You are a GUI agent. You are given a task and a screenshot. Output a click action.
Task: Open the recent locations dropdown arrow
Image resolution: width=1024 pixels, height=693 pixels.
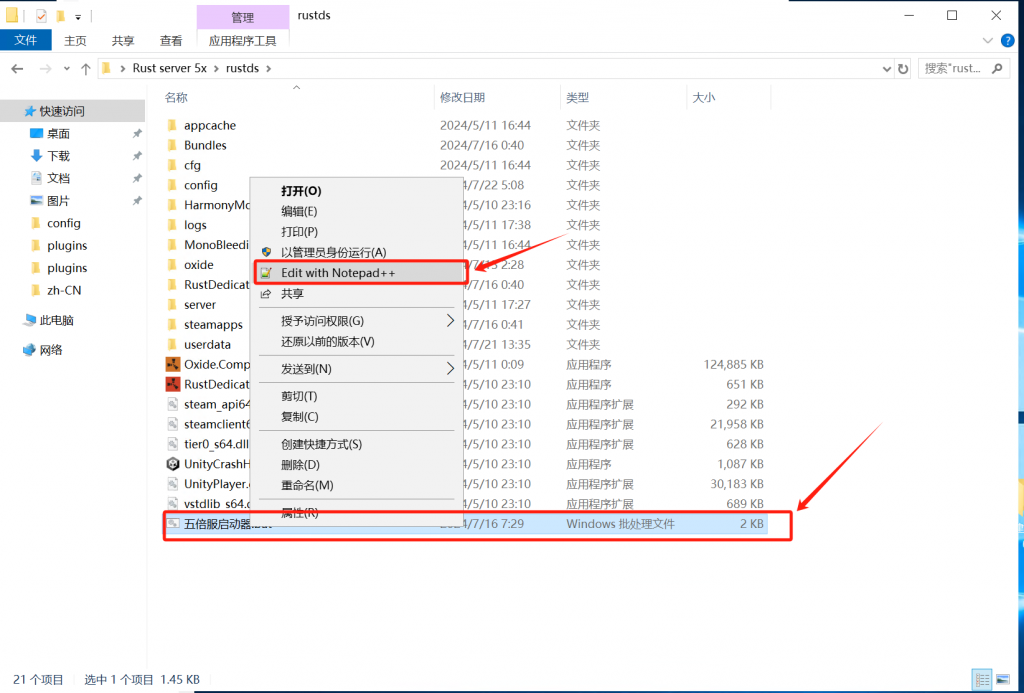tap(67, 69)
